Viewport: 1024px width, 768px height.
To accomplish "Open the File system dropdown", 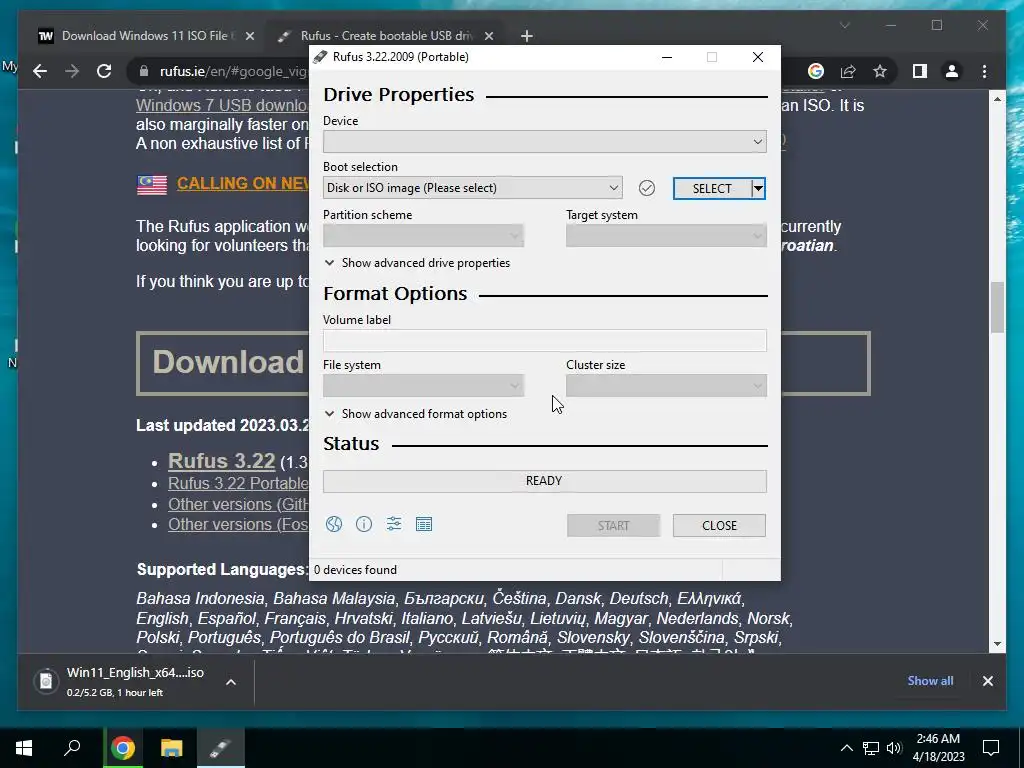I will tap(423, 386).
